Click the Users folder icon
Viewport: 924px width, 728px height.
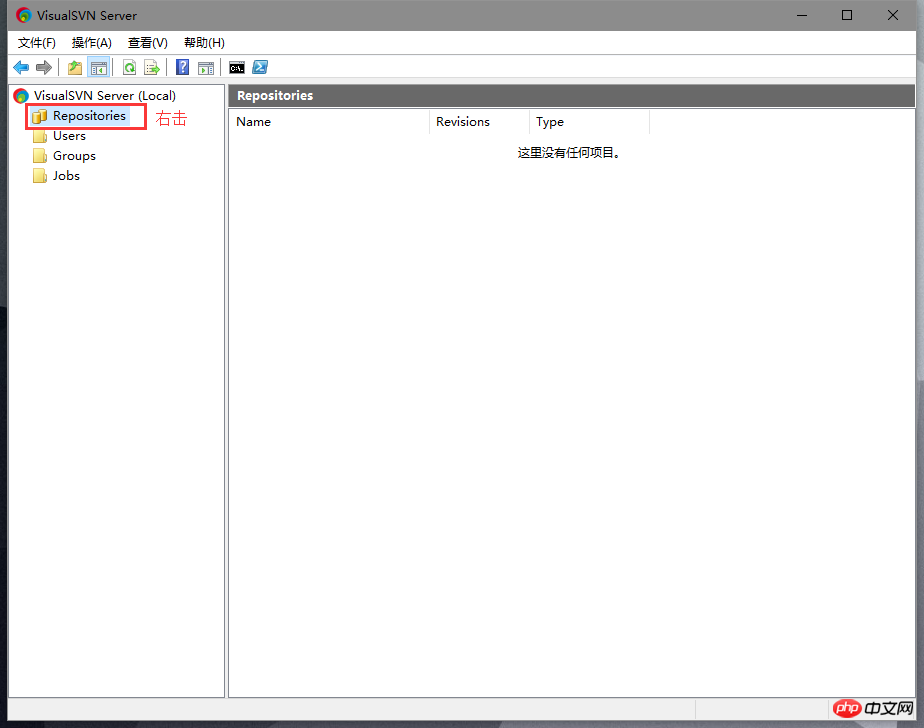pyautogui.click(x=40, y=136)
